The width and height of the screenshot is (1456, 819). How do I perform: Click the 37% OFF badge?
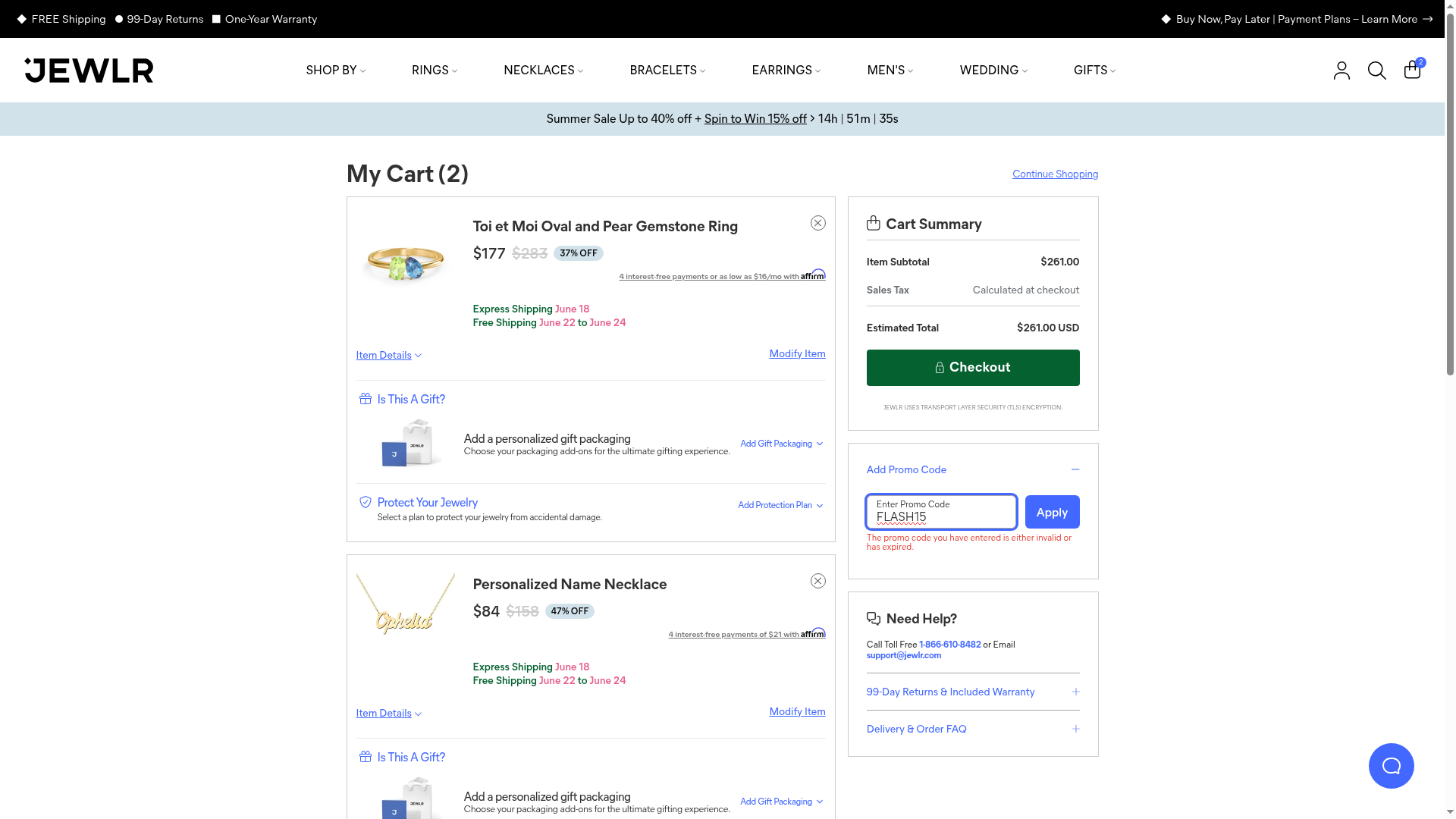click(579, 253)
